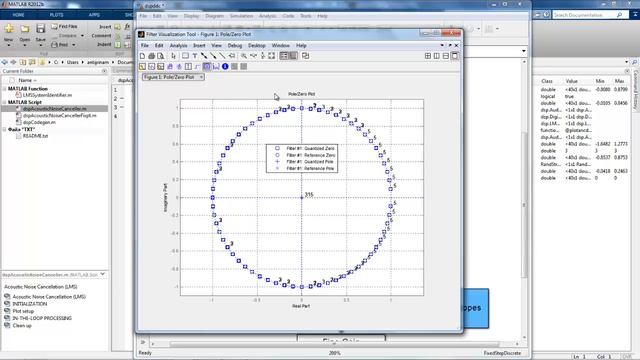Image resolution: width=640 pixels, height=360 pixels.
Task: Click the horizontal scrollbar of Simulink window
Action: [334, 344]
